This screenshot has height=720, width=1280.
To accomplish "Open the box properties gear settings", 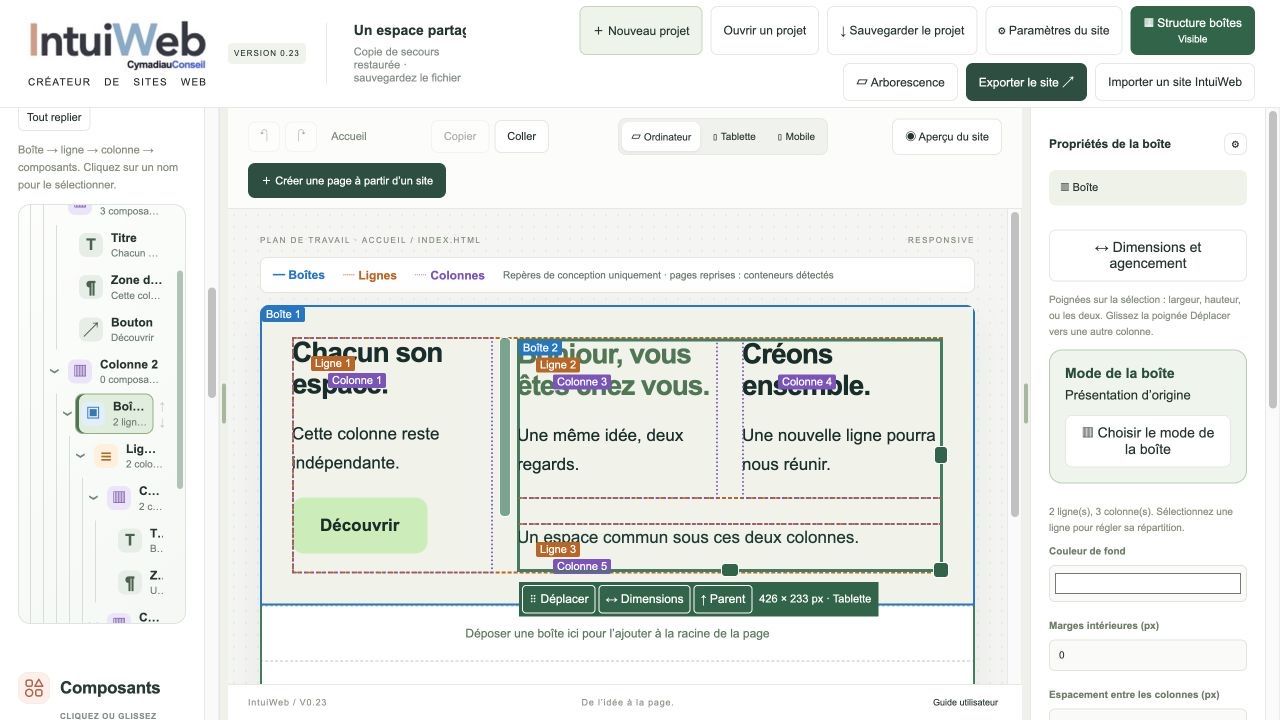I will 1235,144.
